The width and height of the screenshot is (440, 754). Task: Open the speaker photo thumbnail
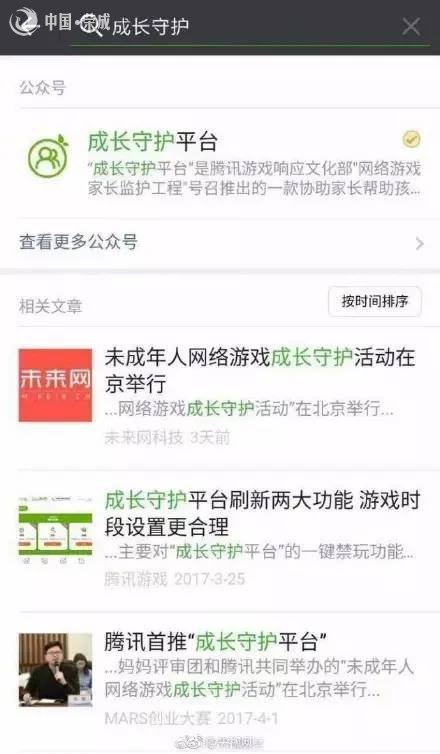coord(55,669)
